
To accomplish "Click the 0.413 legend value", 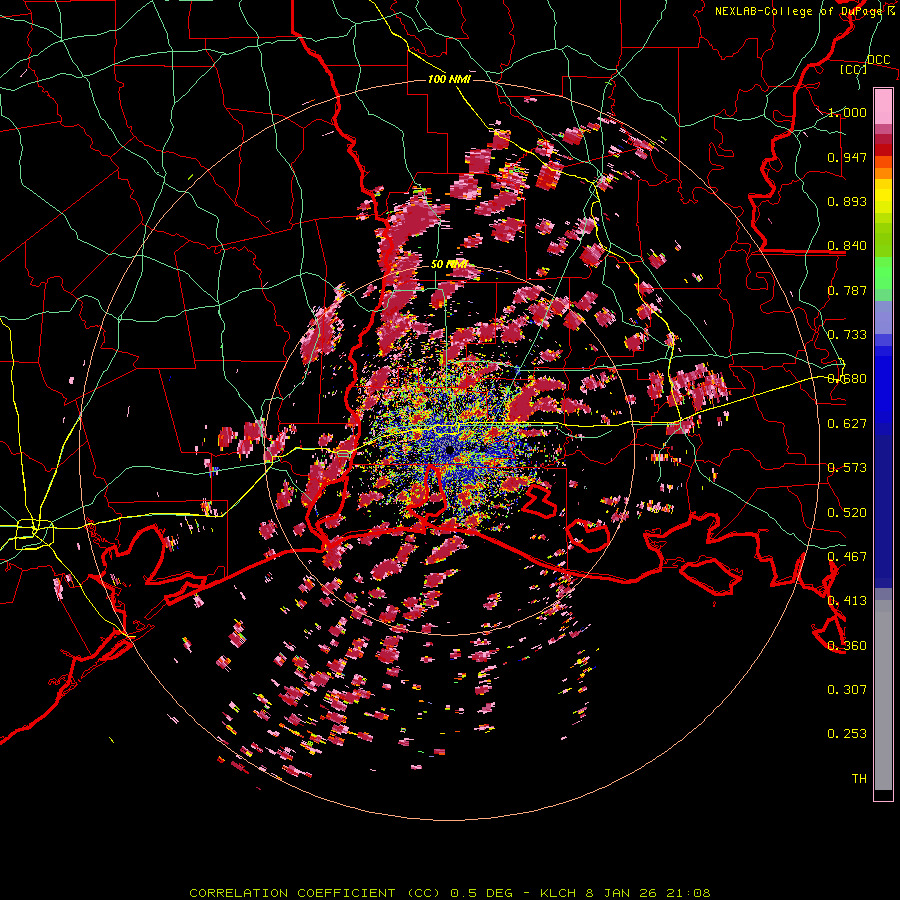I will pyautogui.click(x=847, y=601).
